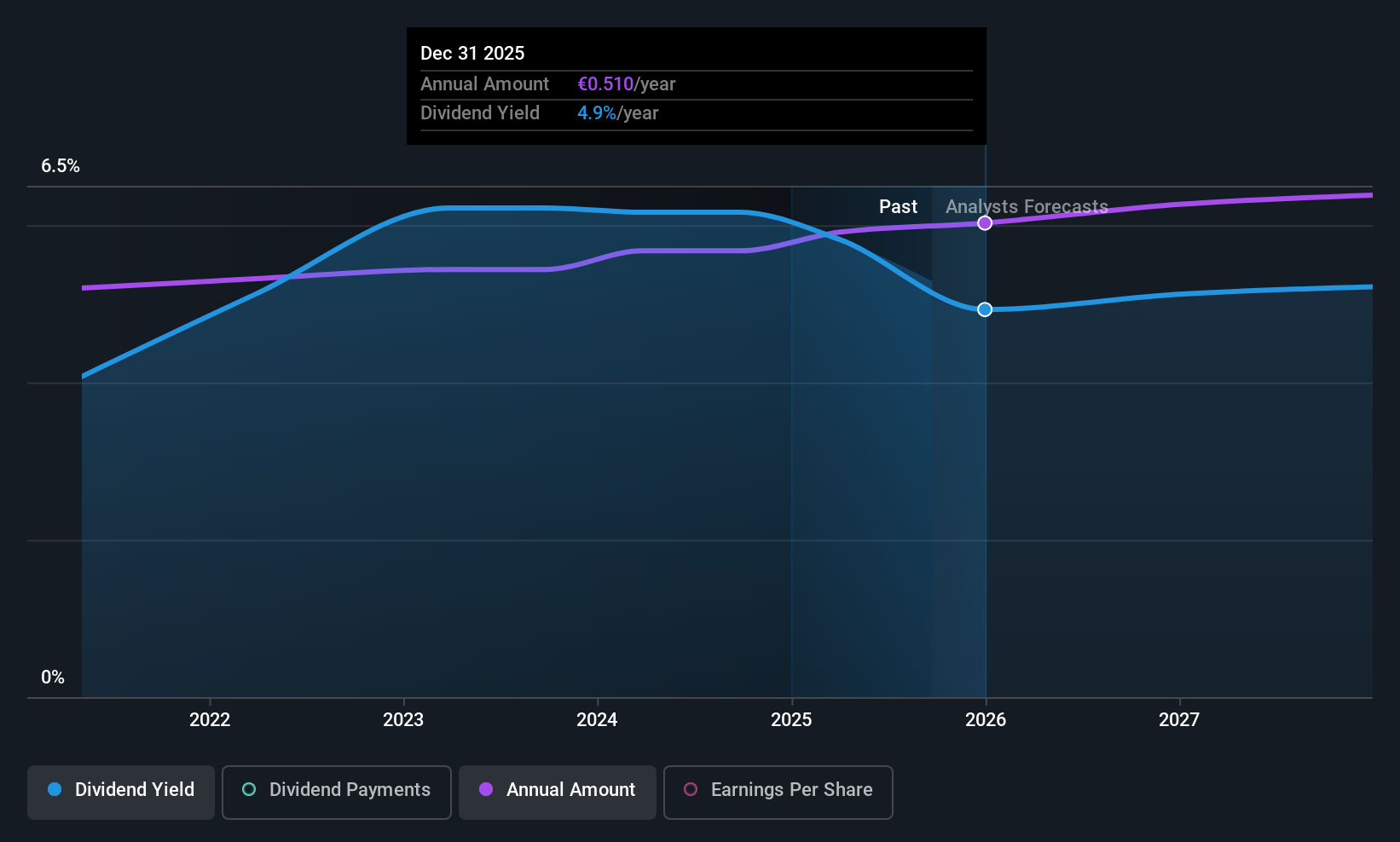Select the blue Dividend Yield data point marker
Screen dimensions: 1400x842
985,309
